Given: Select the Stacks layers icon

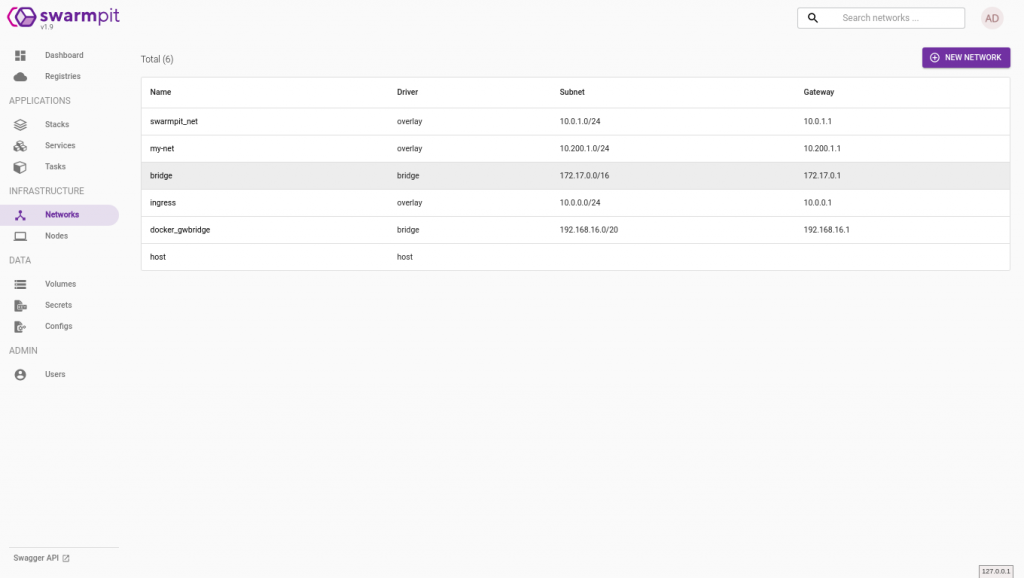Looking at the screenshot, I should [20, 125].
